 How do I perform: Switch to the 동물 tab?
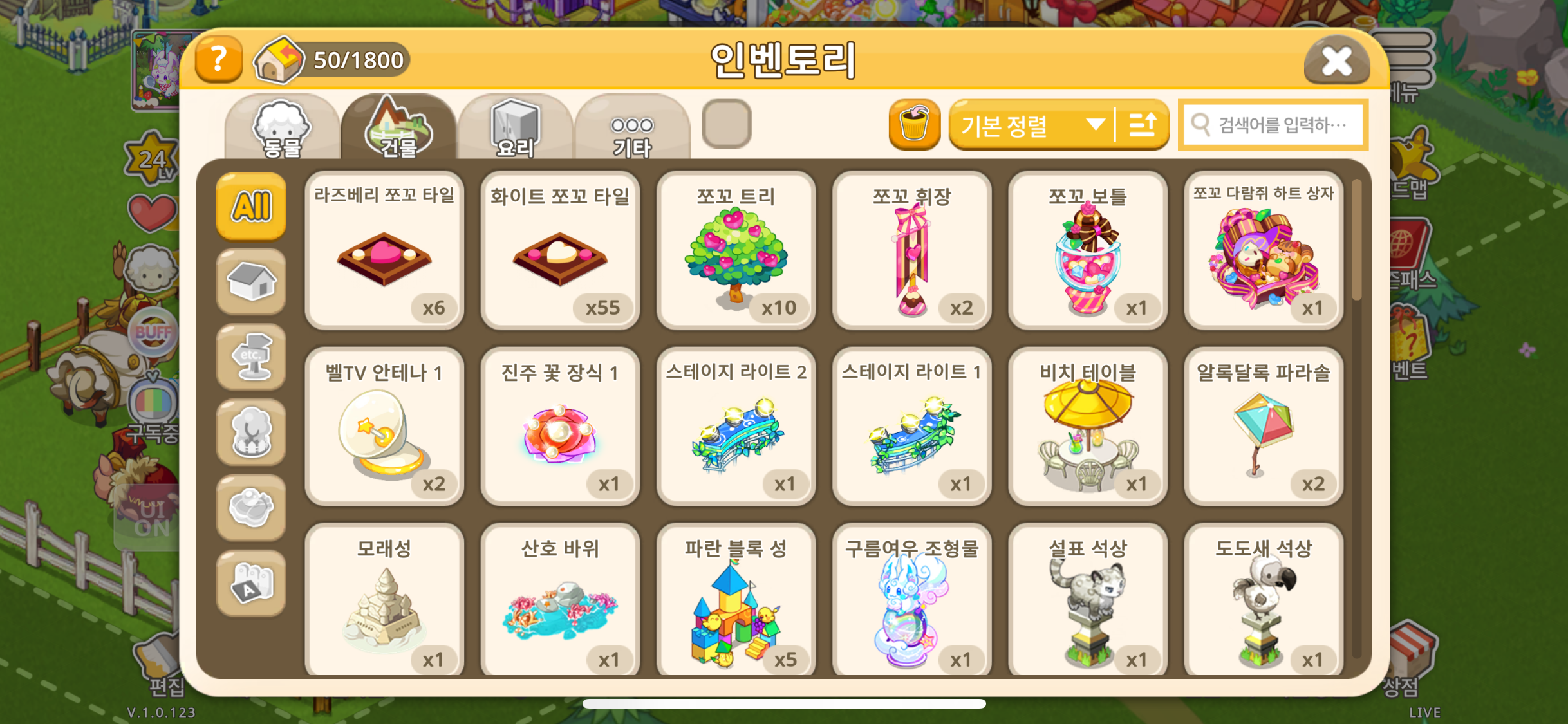coord(282,127)
